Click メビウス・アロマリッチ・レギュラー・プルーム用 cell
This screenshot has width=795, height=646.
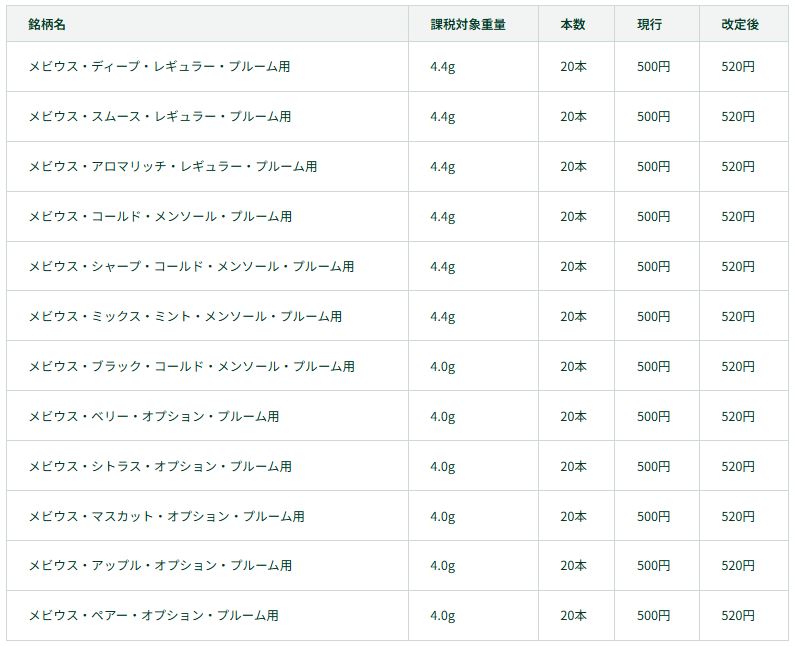point(172,167)
